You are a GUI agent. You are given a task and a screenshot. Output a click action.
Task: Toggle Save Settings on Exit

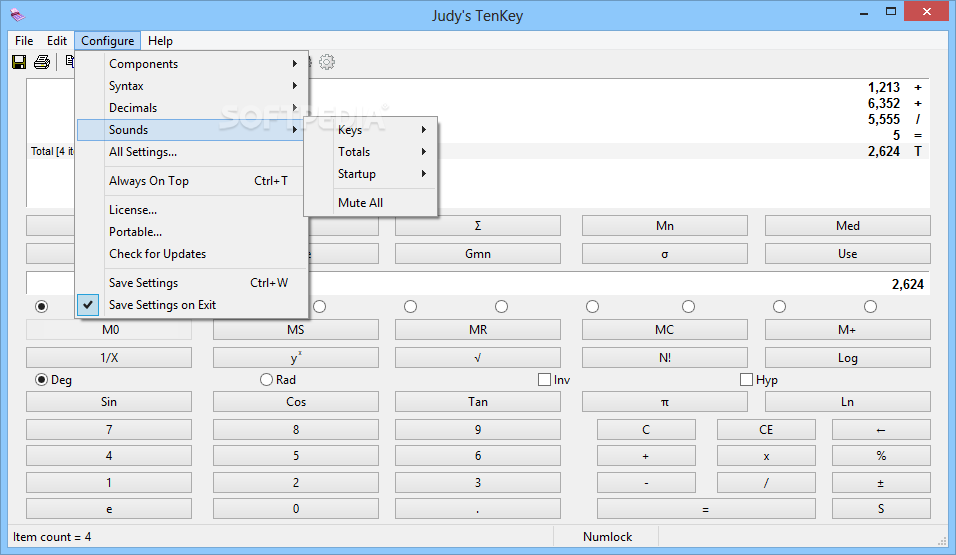(x=192, y=305)
